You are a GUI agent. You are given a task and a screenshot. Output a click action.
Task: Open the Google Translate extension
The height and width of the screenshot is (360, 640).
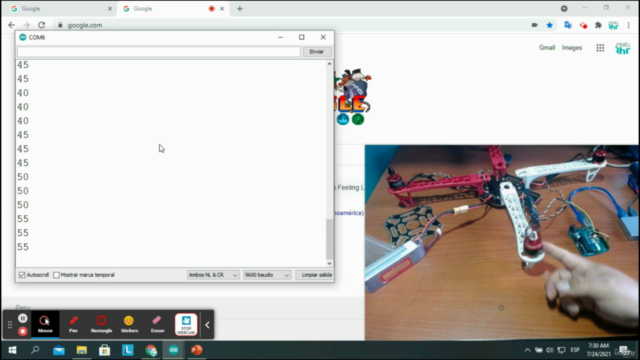coord(568,25)
